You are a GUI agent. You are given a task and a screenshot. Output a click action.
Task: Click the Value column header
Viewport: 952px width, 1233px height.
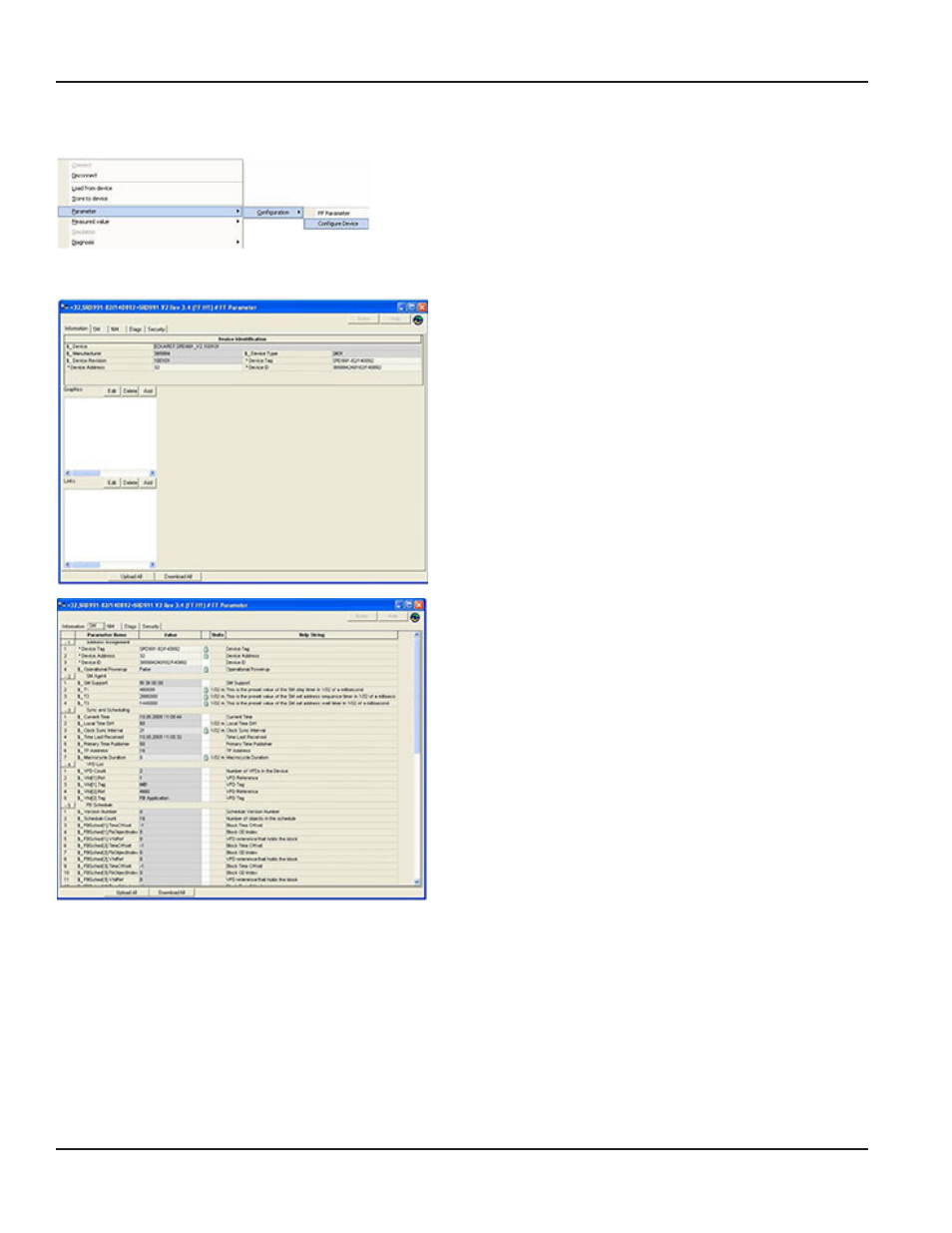click(170, 635)
